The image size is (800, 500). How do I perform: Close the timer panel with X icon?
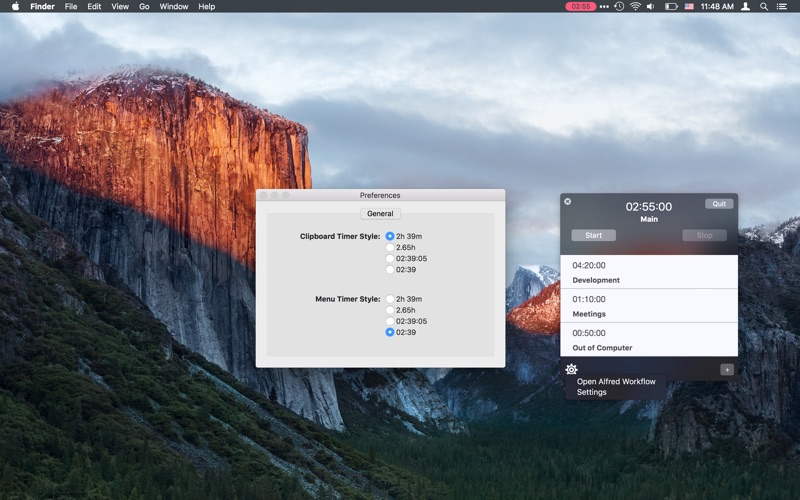tap(567, 202)
